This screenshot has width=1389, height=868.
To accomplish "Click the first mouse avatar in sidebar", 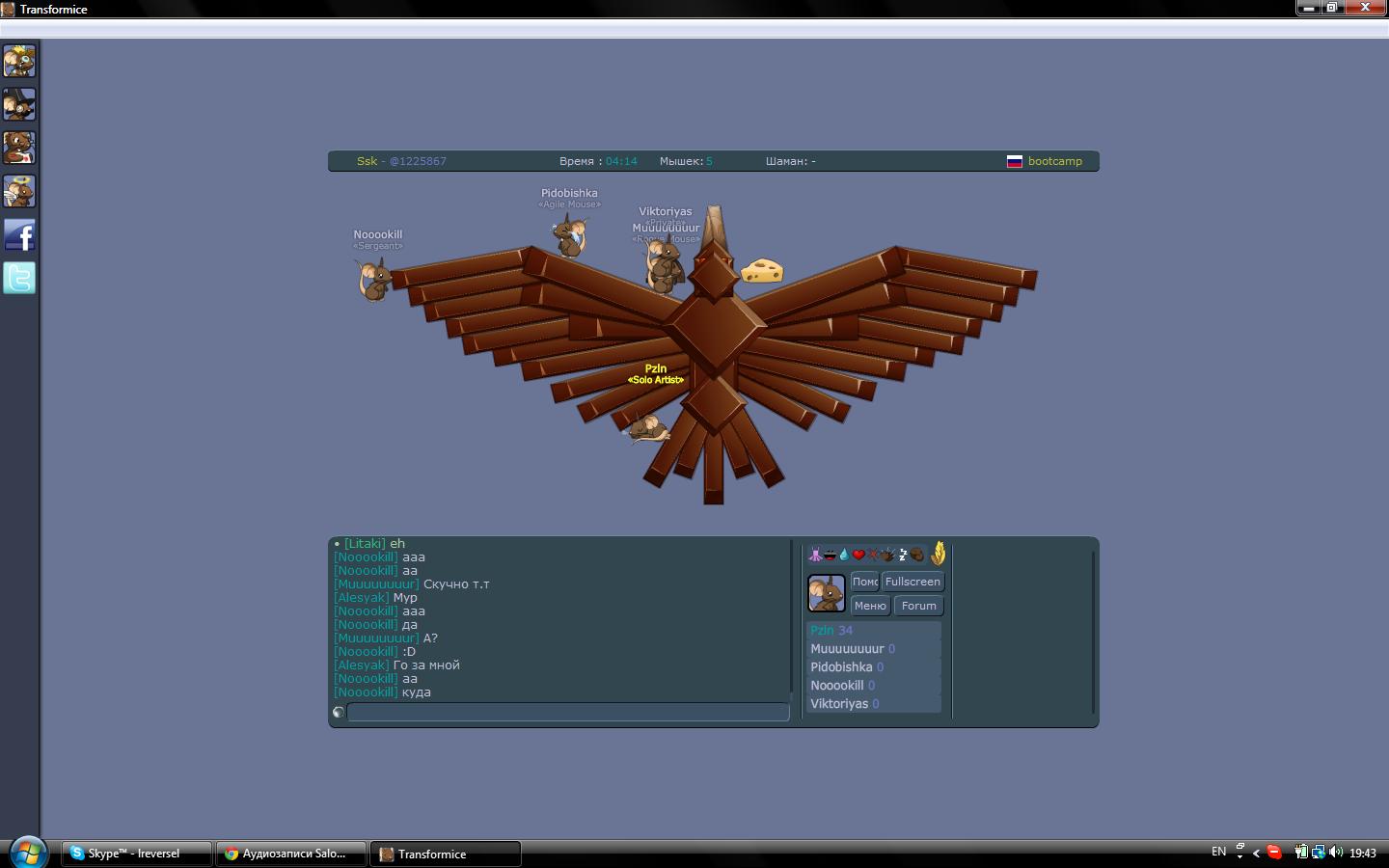I will coord(19,62).
